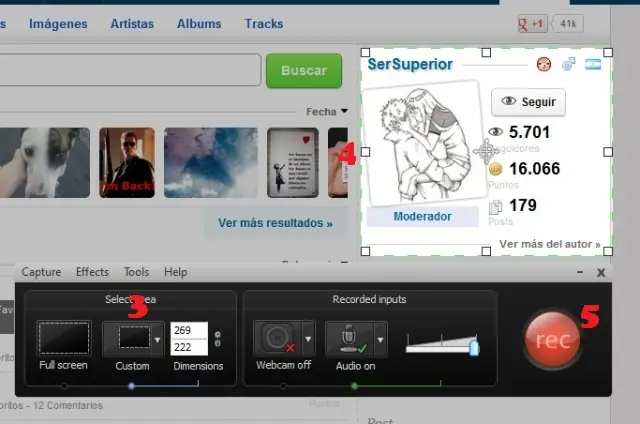
Task: Open the SerSuperior profile name
Action: (410, 64)
